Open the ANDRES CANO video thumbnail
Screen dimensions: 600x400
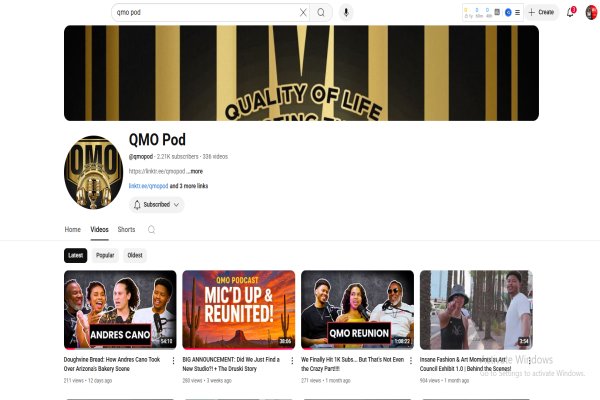(x=120, y=310)
